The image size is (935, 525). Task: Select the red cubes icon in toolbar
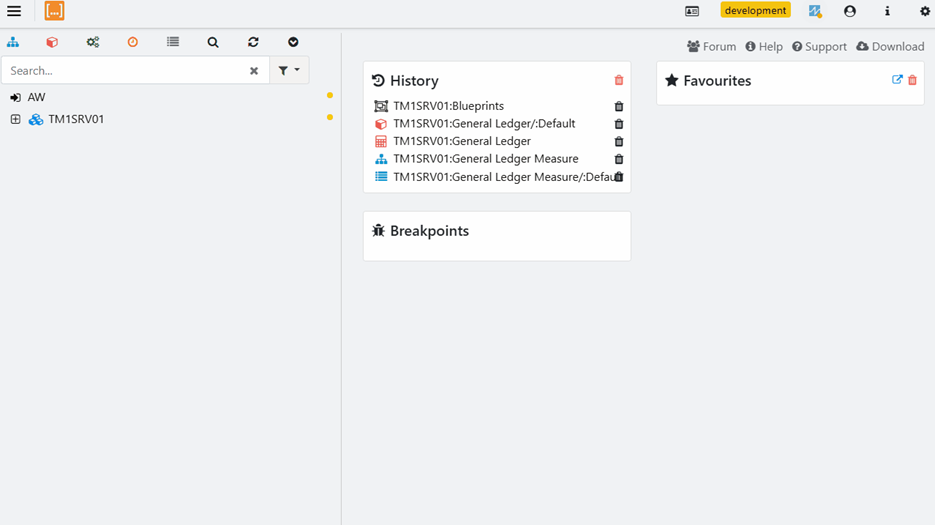[x=52, y=42]
